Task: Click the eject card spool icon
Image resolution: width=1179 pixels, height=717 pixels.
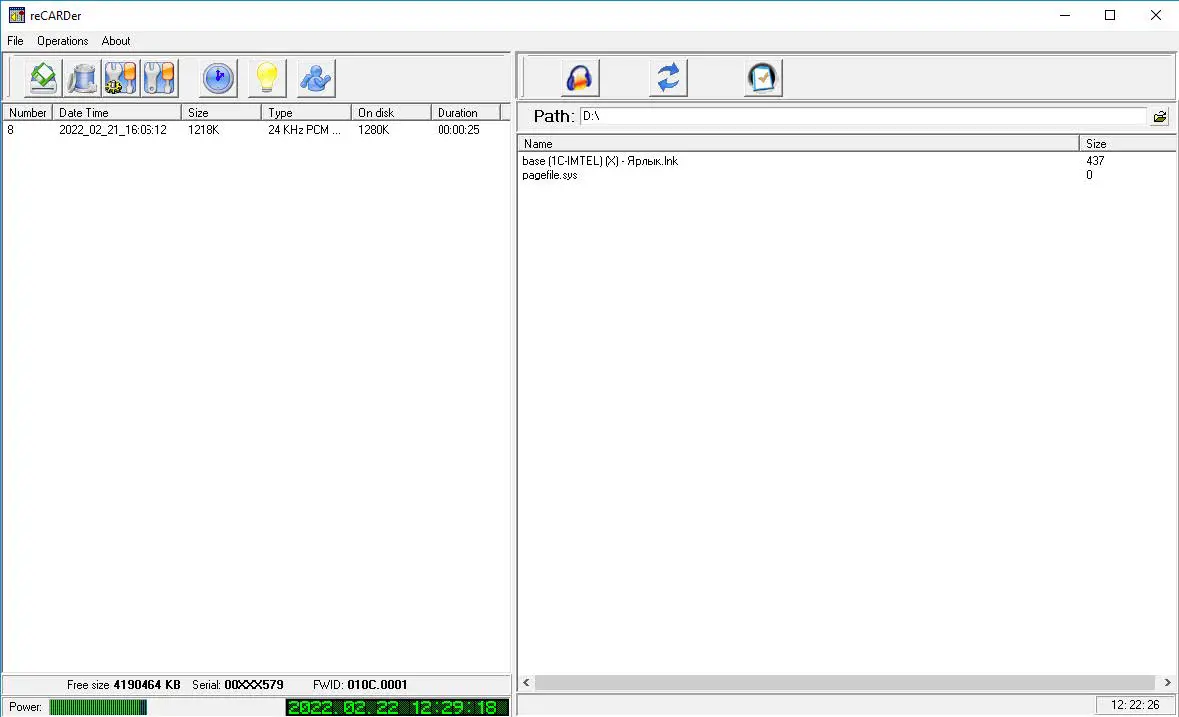Action: pyautogui.click(x=81, y=77)
